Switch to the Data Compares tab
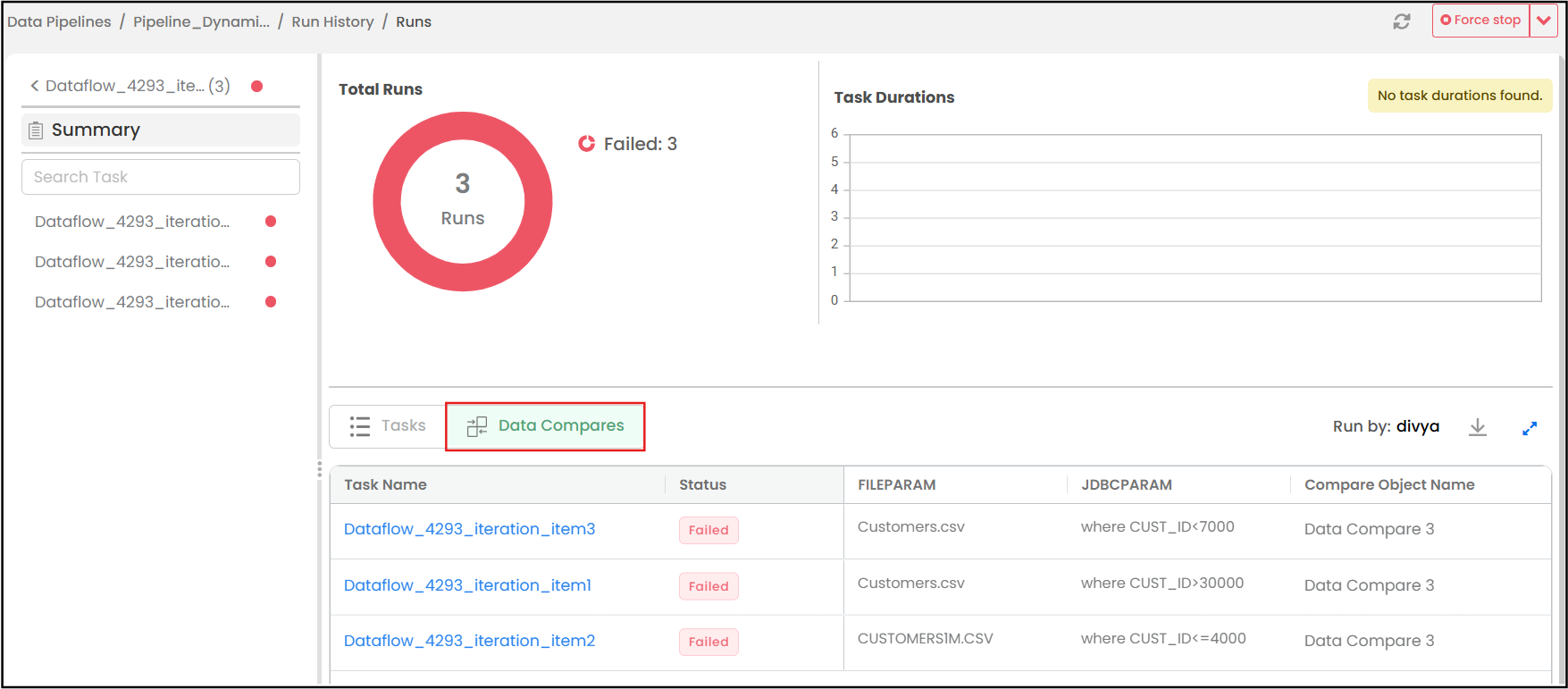This screenshot has height=689, width=1568. [x=545, y=426]
